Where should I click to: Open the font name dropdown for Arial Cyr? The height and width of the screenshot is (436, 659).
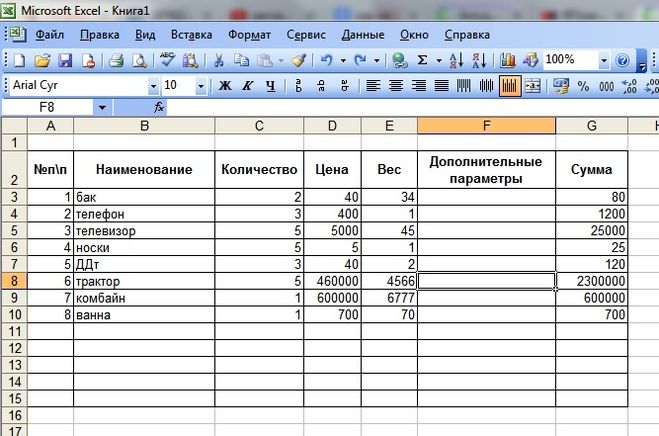153,86
